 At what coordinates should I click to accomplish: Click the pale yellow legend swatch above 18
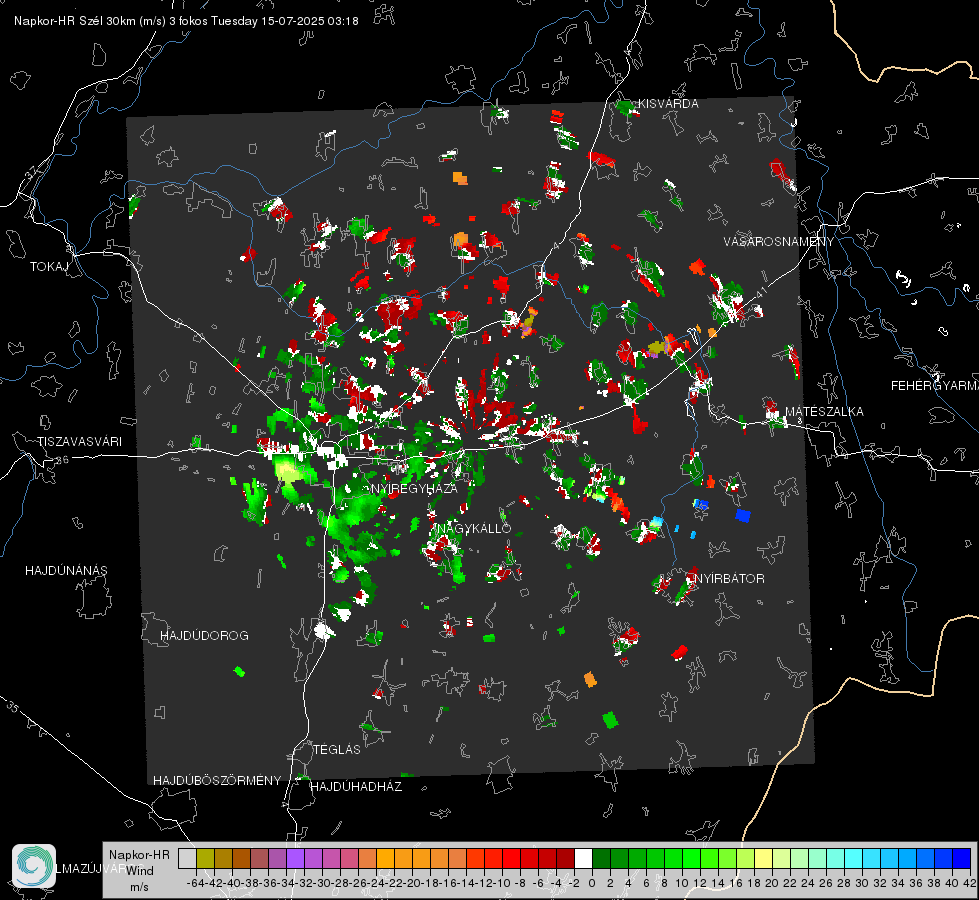point(764,858)
